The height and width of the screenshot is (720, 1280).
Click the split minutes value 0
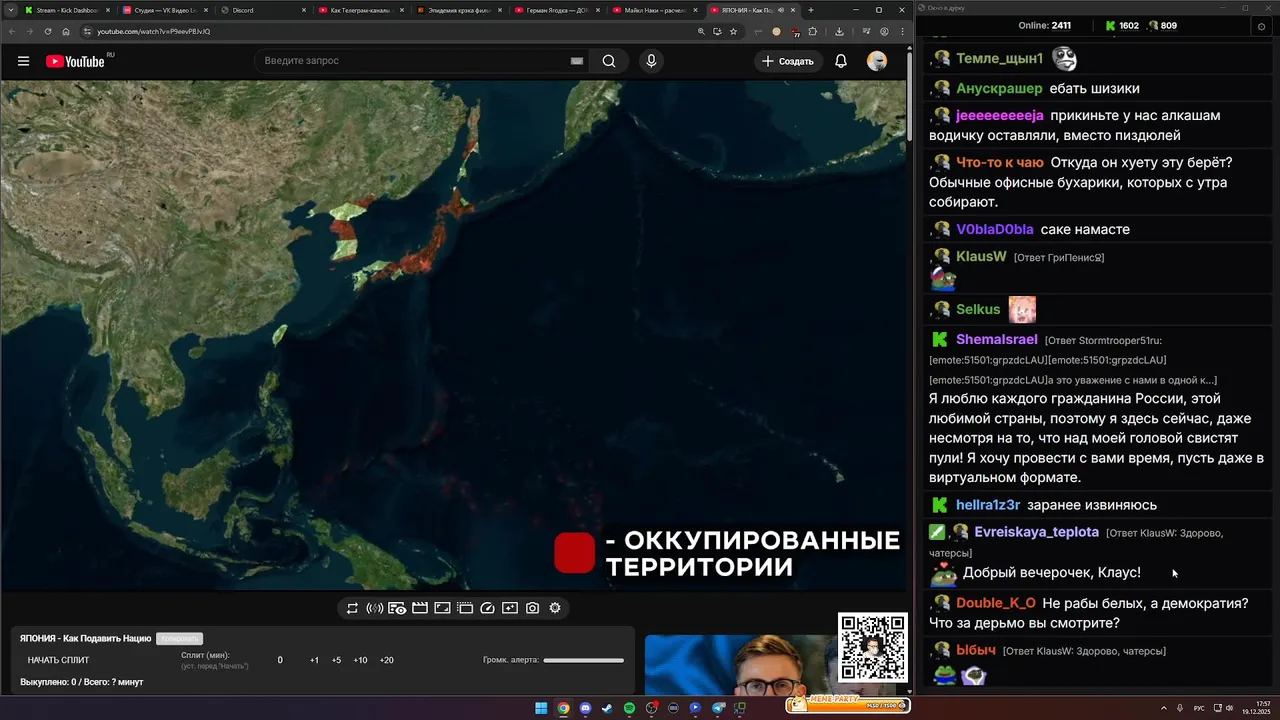pos(280,660)
